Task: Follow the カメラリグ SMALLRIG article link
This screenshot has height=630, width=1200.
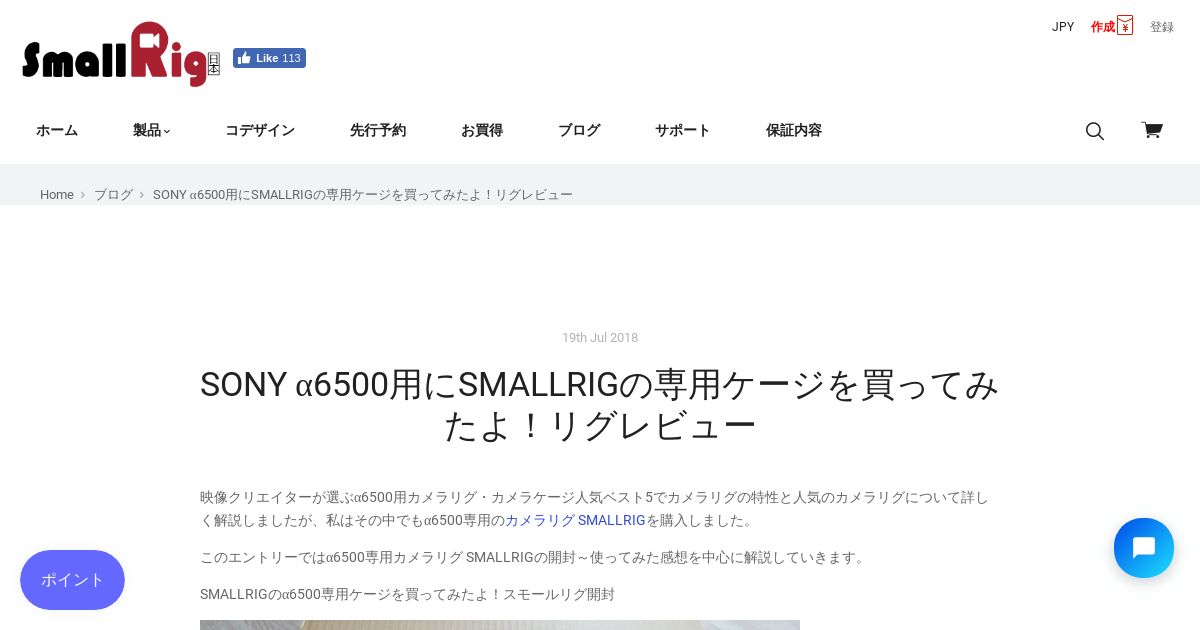Action: [575, 520]
